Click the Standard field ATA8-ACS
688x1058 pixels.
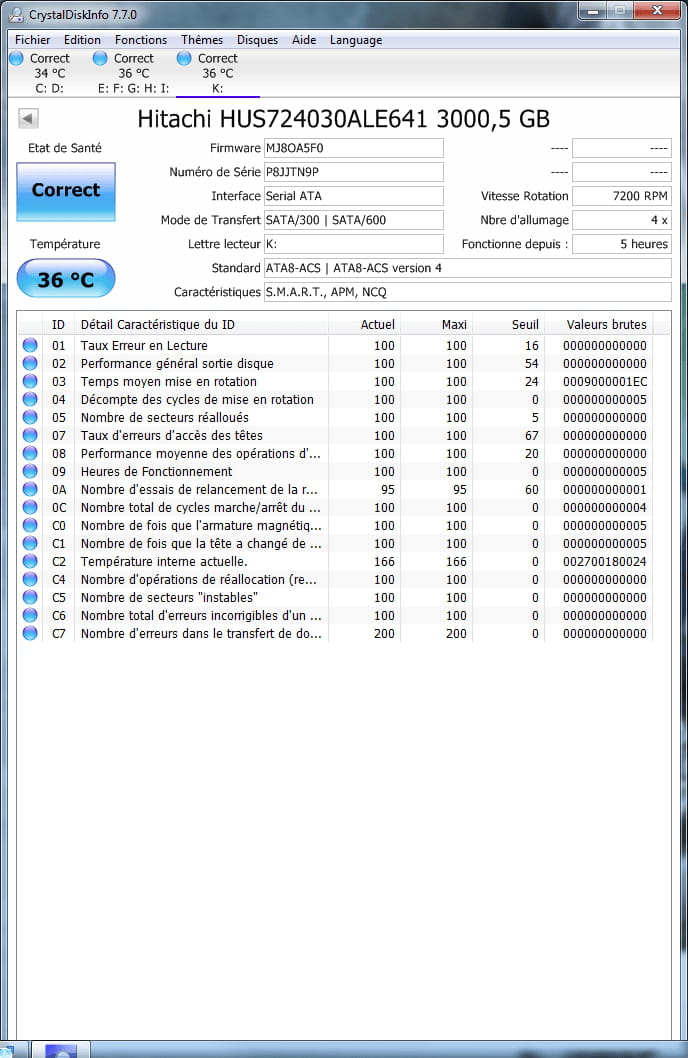point(467,268)
